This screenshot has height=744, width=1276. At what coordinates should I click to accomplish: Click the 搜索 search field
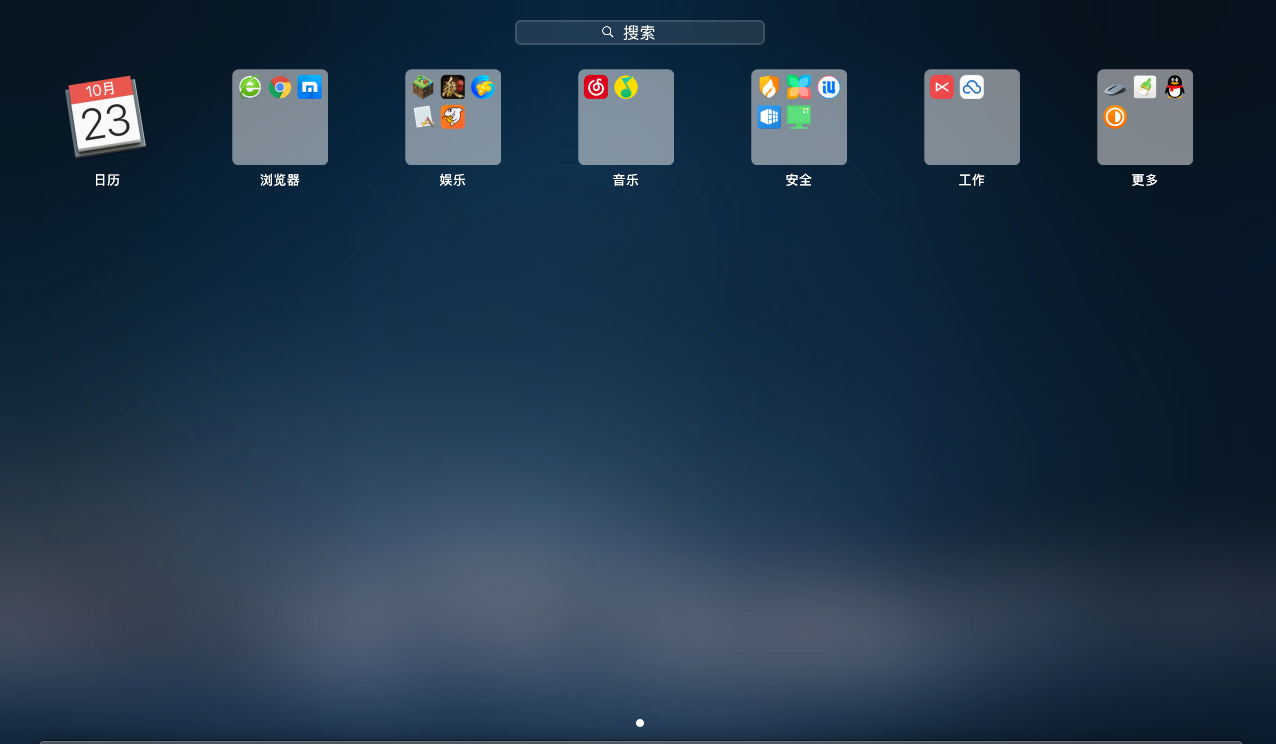pyautogui.click(x=640, y=32)
